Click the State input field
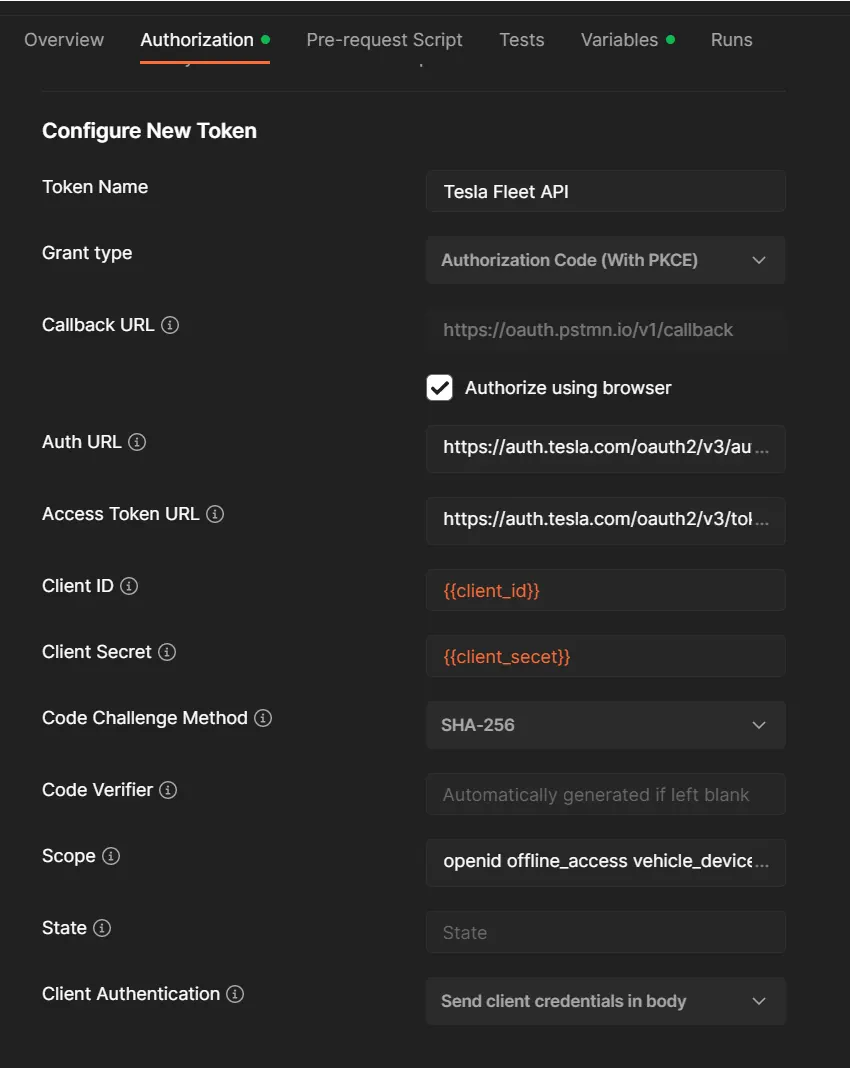This screenshot has width=850, height=1068. click(605, 931)
